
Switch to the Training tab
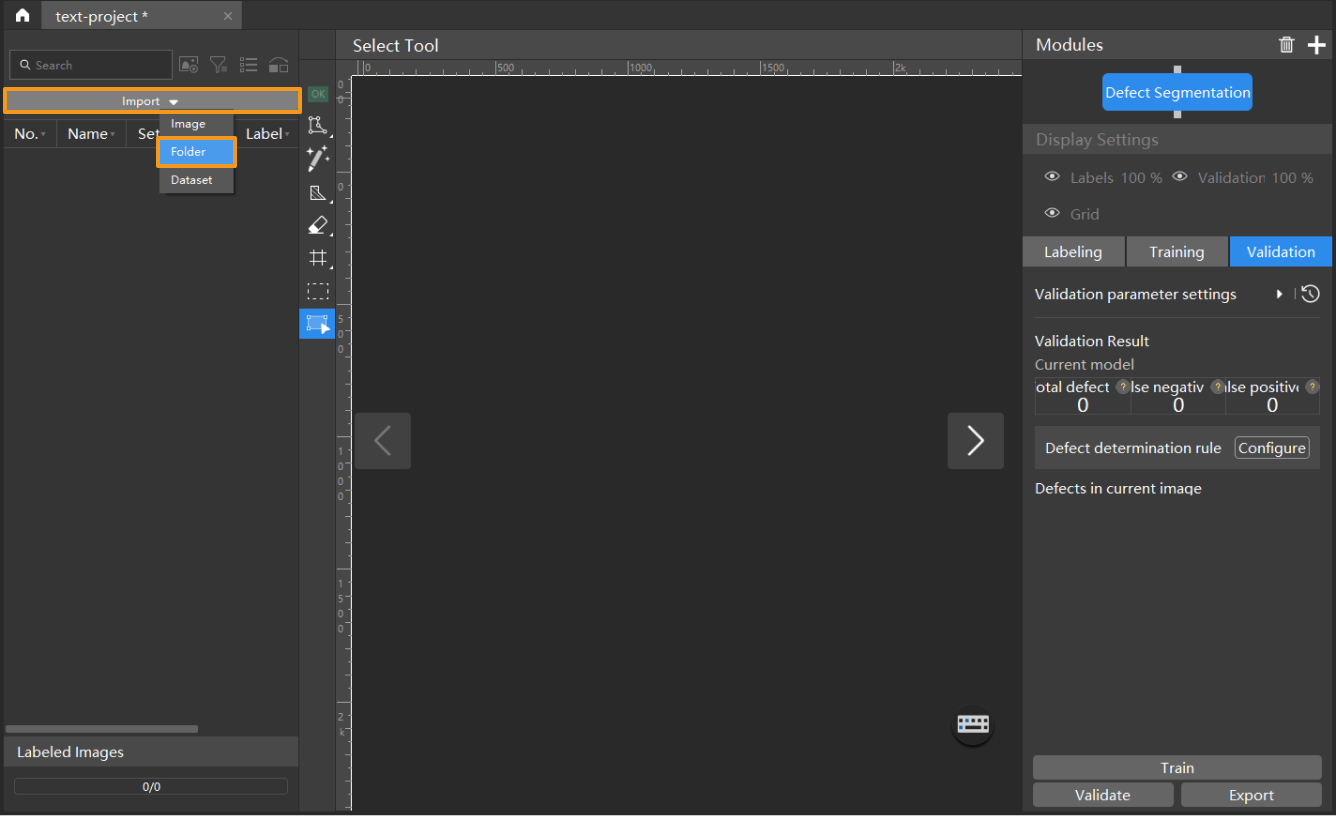pyautogui.click(x=1177, y=252)
